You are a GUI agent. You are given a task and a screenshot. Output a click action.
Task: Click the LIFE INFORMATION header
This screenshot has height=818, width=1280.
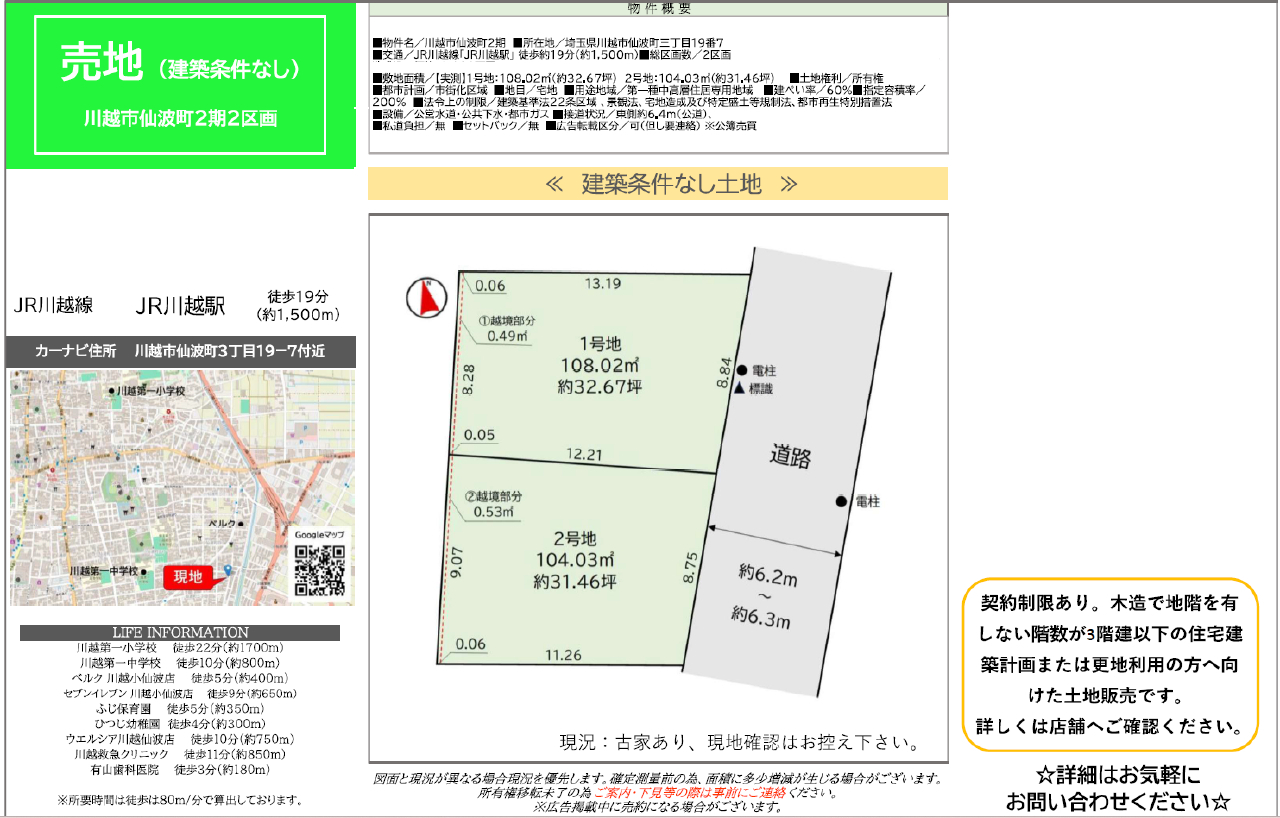pyautogui.click(x=180, y=633)
